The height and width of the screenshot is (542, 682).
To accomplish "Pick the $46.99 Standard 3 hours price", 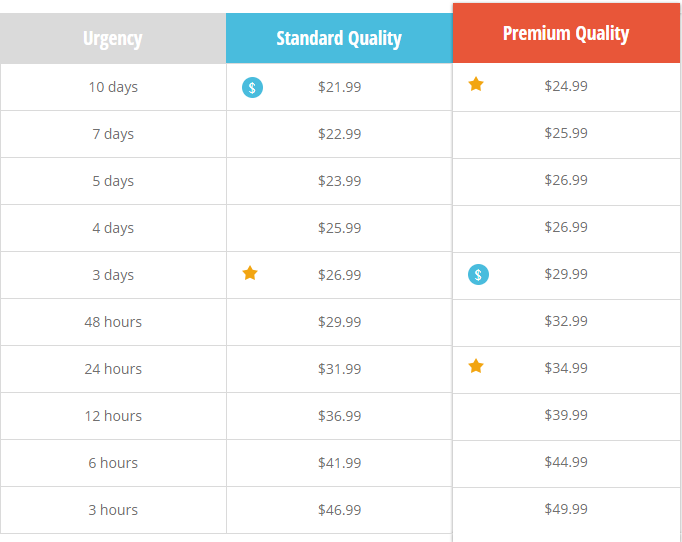I will pos(339,510).
